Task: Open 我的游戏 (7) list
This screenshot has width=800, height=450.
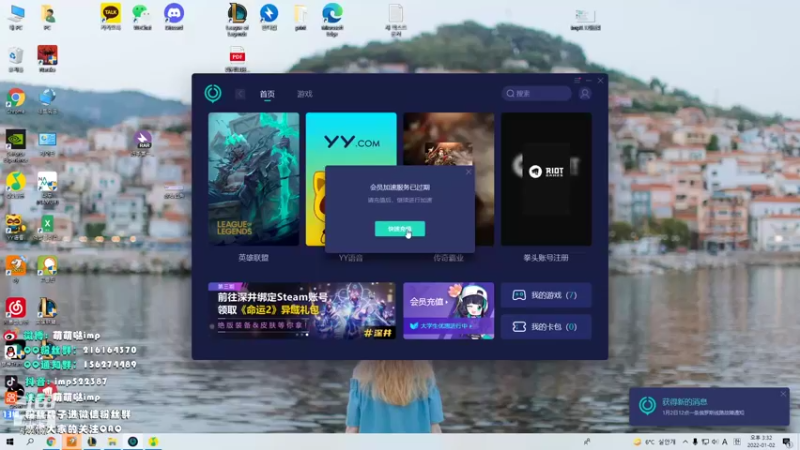Action: [546, 295]
